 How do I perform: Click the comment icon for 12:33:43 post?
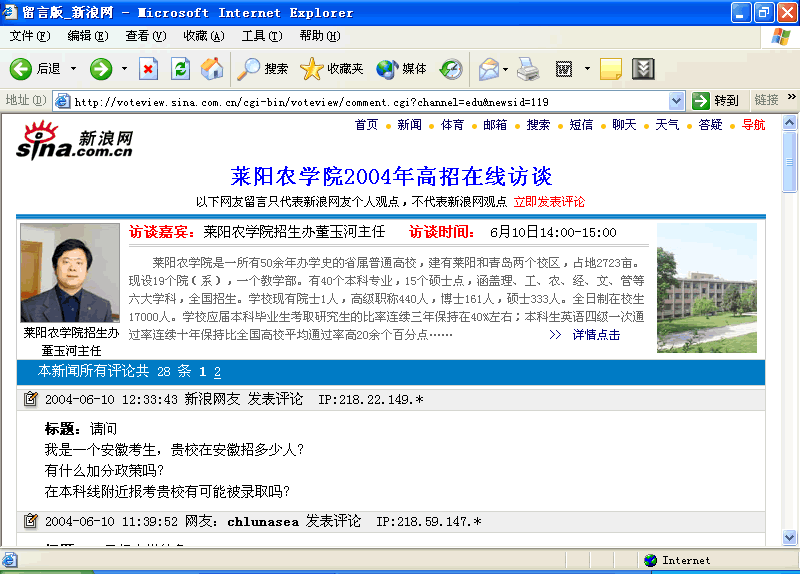[x=31, y=398]
